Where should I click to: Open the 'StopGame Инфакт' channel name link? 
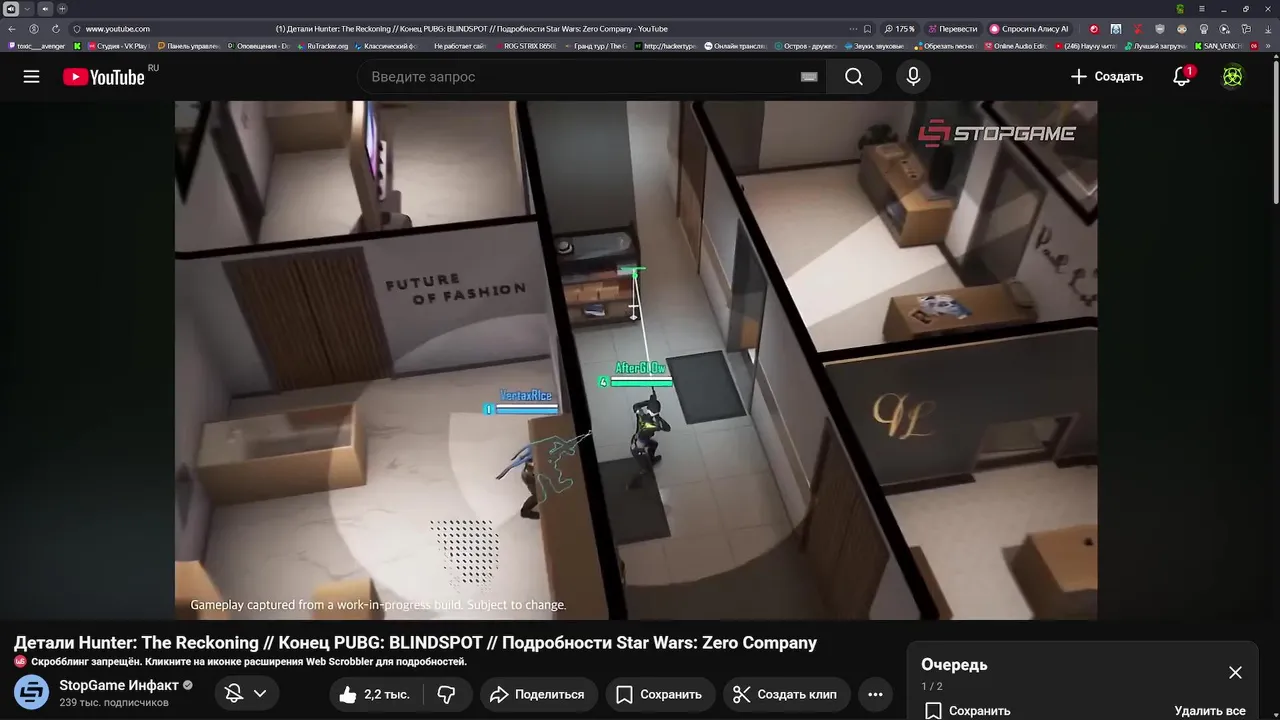click(119, 685)
